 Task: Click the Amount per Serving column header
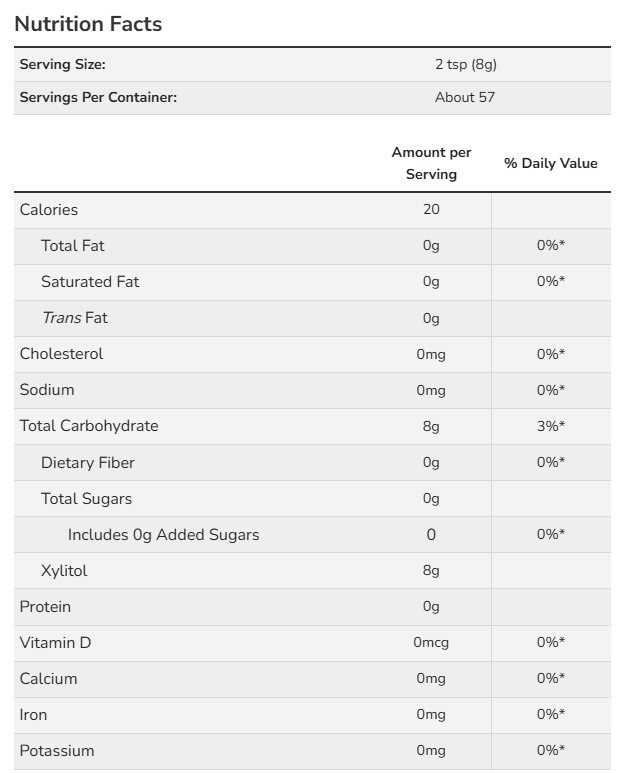click(431, 163)
